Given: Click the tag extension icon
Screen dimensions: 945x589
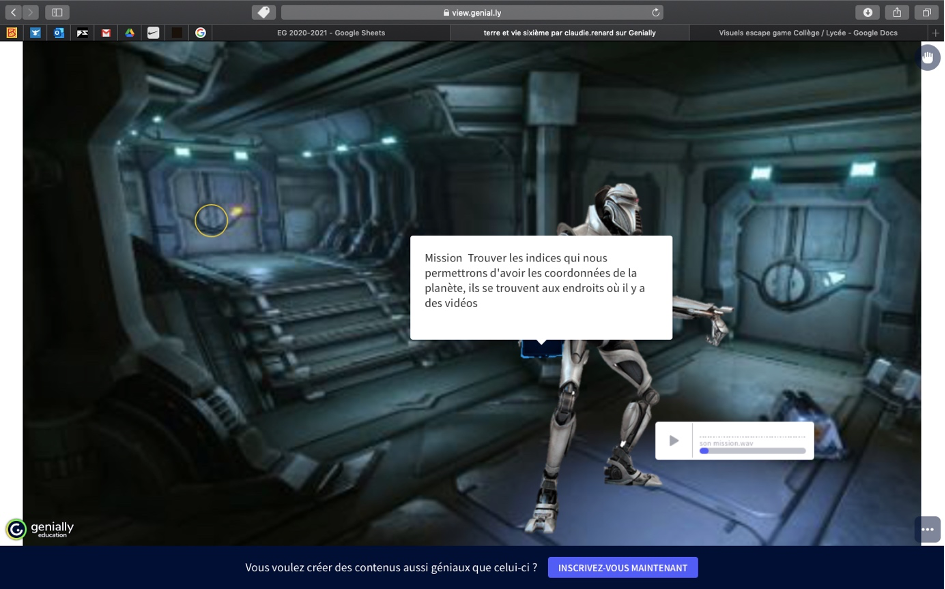Looking at the screenshot, I should tap(263, 12).
